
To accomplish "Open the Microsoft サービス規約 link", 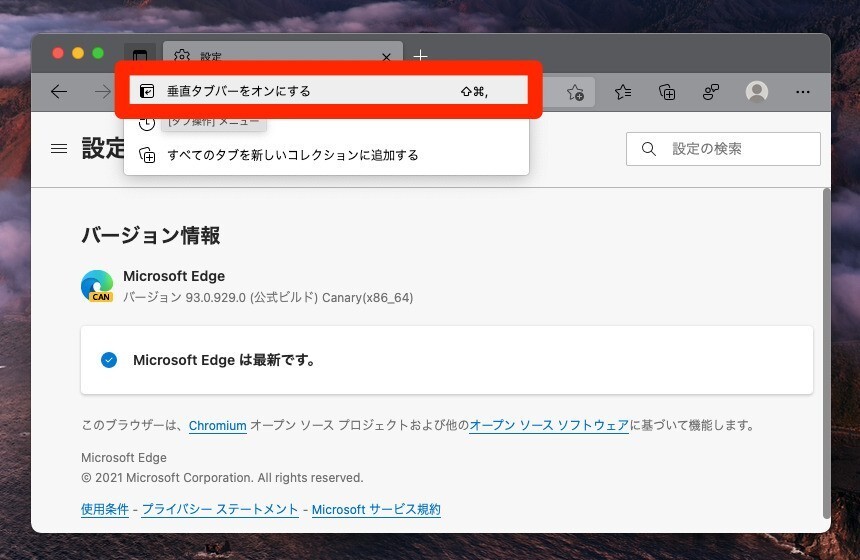I will (376, 509).
